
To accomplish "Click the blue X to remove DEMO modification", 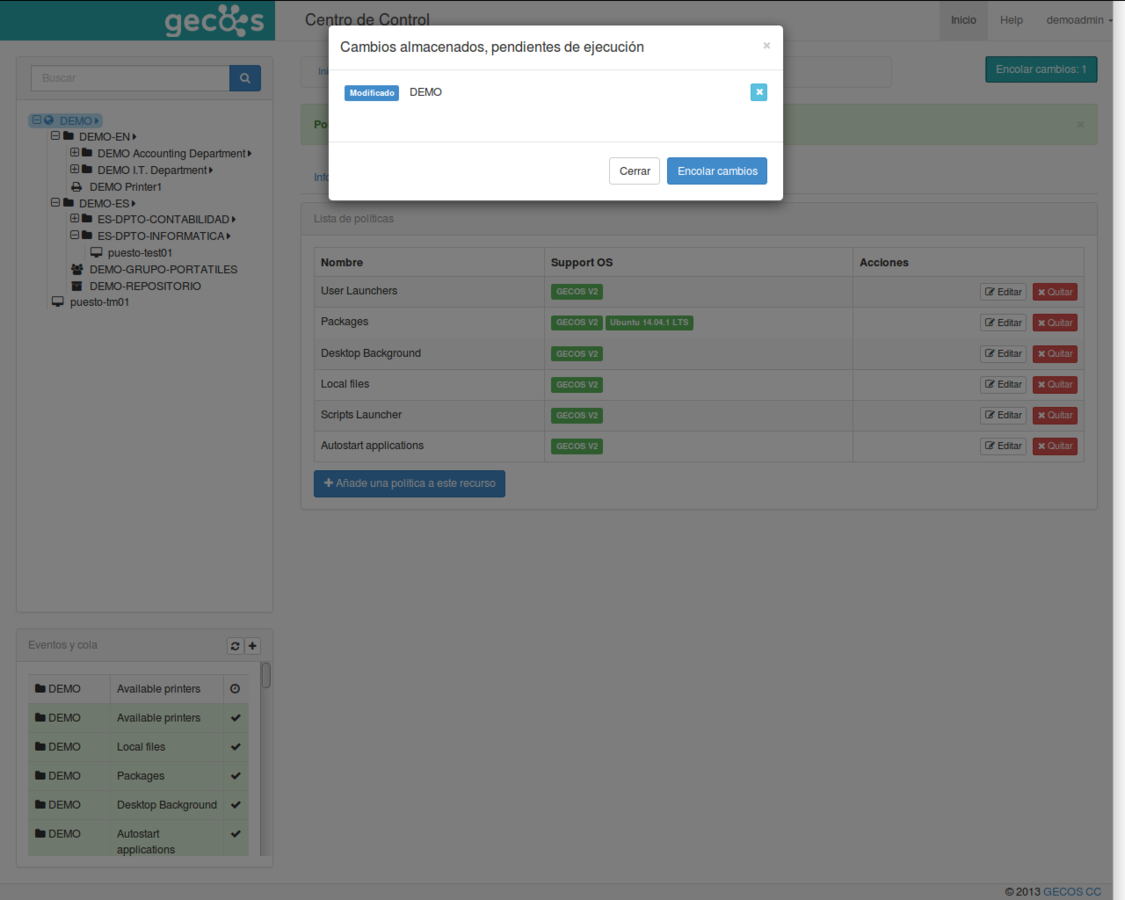I will click(759, 92).
